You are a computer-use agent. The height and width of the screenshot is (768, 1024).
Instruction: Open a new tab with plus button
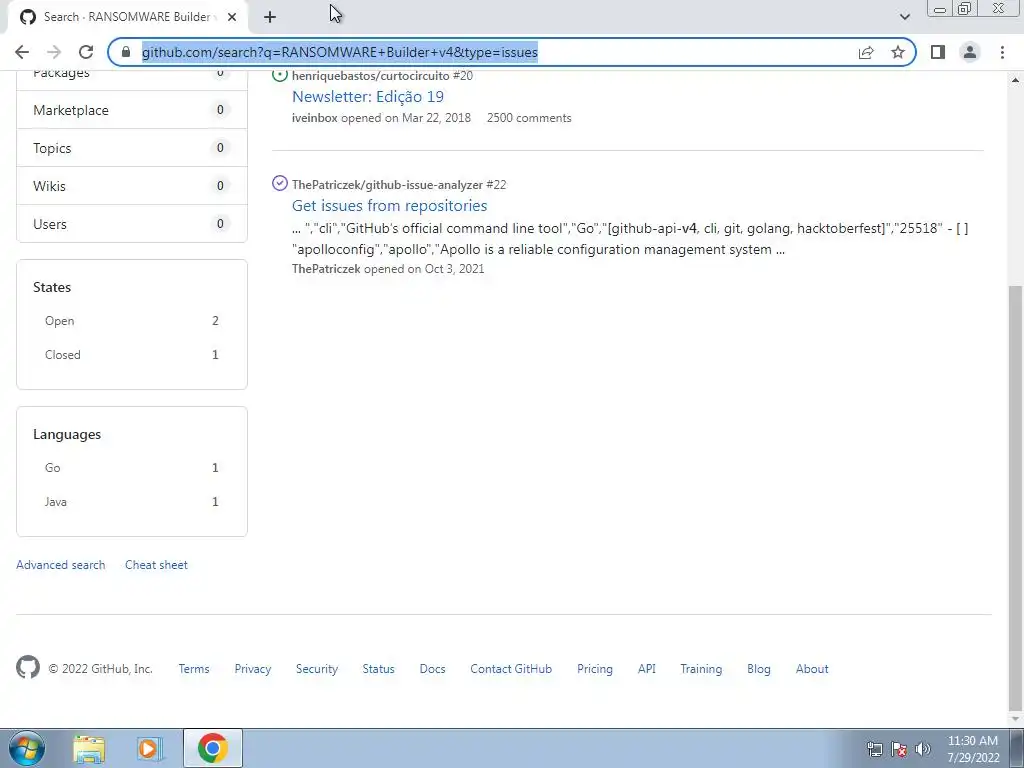[x=270, y=17]
